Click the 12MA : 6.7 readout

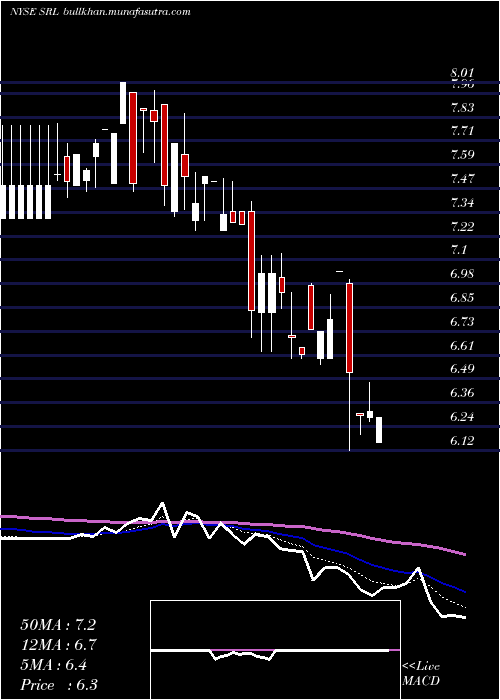point(58,645)
